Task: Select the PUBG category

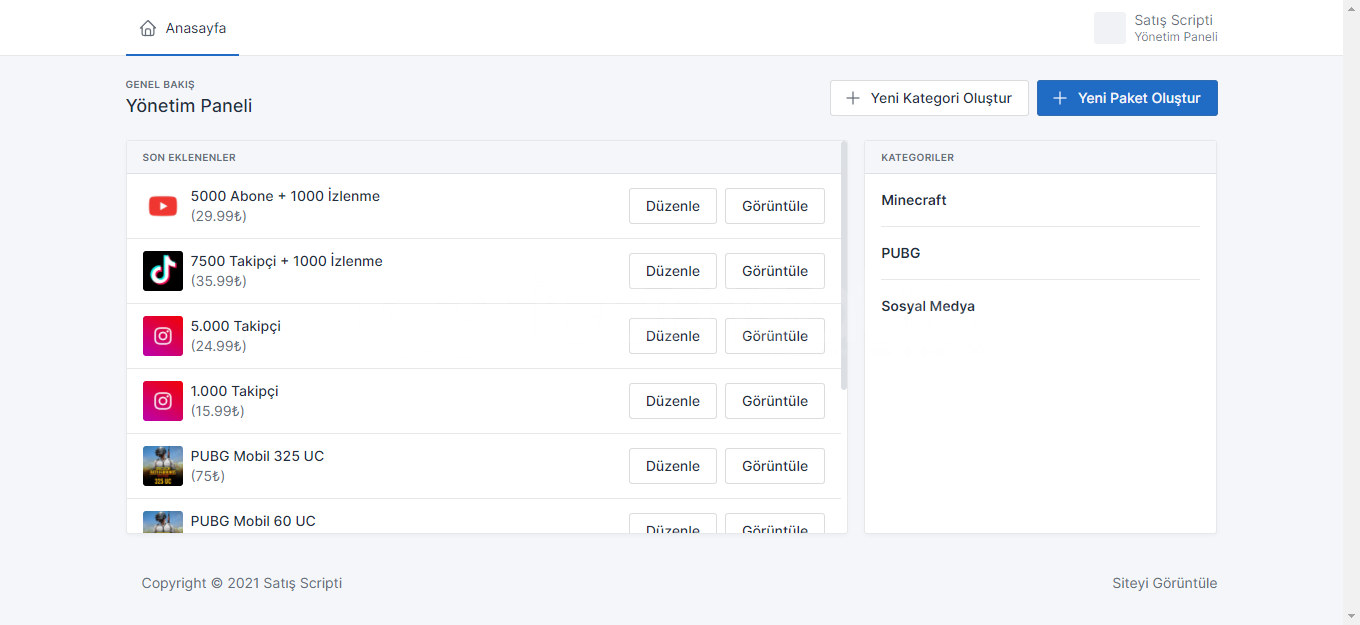Action: pos(901,253)
